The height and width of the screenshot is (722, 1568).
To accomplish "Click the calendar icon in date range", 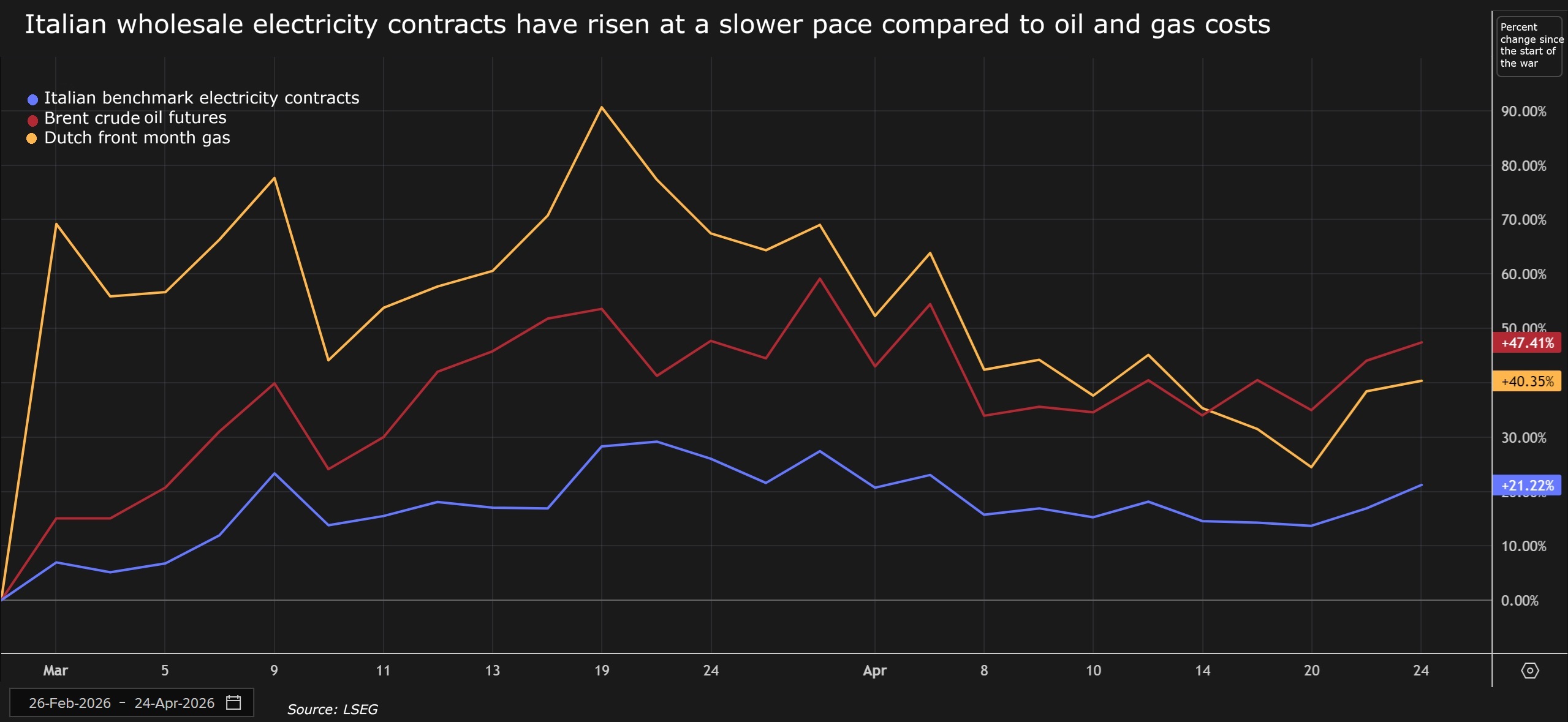I will click(x=233, y=702).
